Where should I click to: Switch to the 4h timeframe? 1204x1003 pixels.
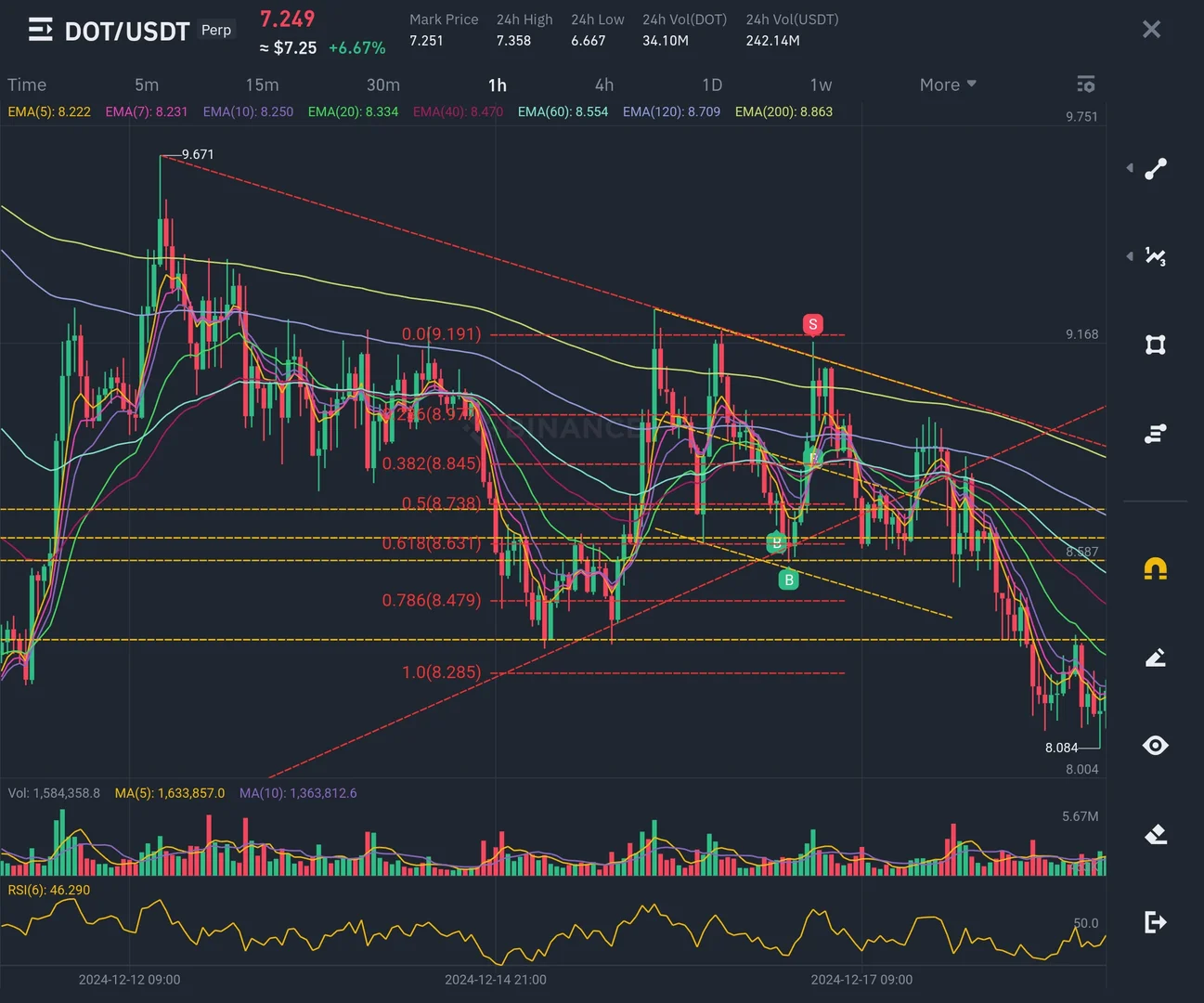604,85
